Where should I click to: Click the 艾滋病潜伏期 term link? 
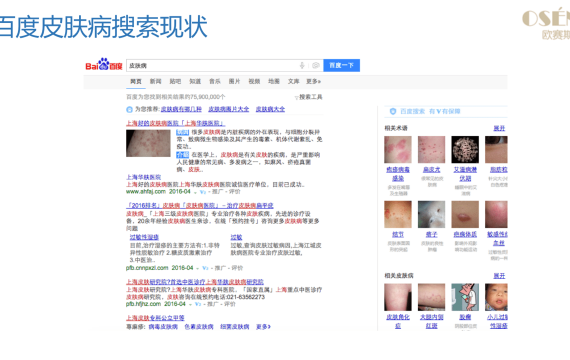[x=465, y=174]
